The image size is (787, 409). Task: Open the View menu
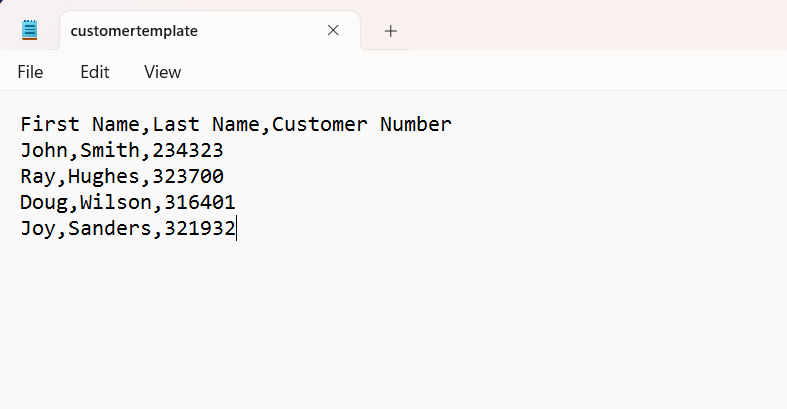pos(162,72)
